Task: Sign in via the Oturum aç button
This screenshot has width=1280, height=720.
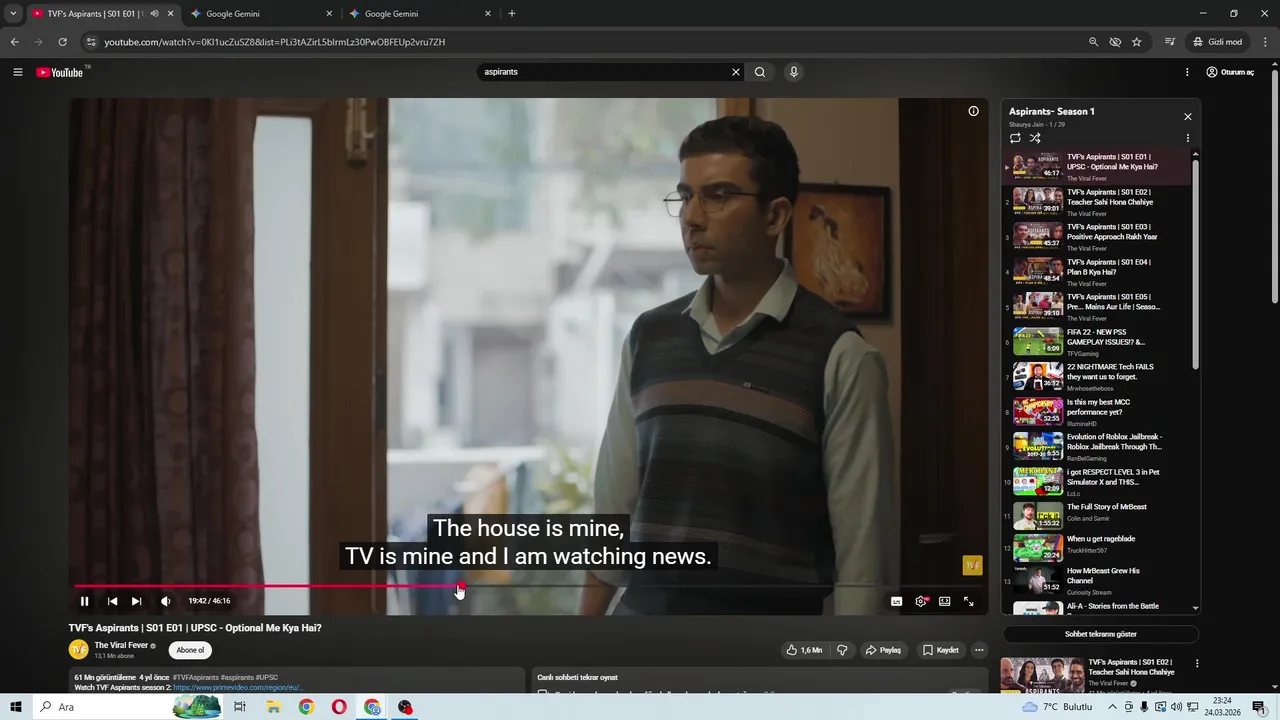Action: click(1230, 72)
